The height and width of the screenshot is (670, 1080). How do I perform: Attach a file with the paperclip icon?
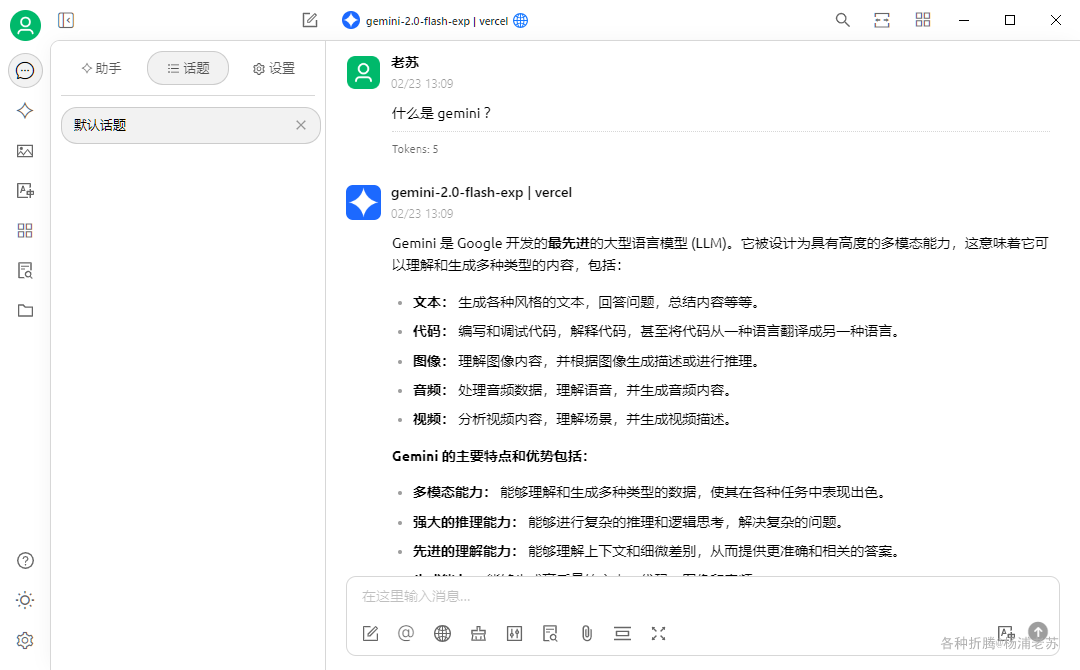tap(587, 634)
